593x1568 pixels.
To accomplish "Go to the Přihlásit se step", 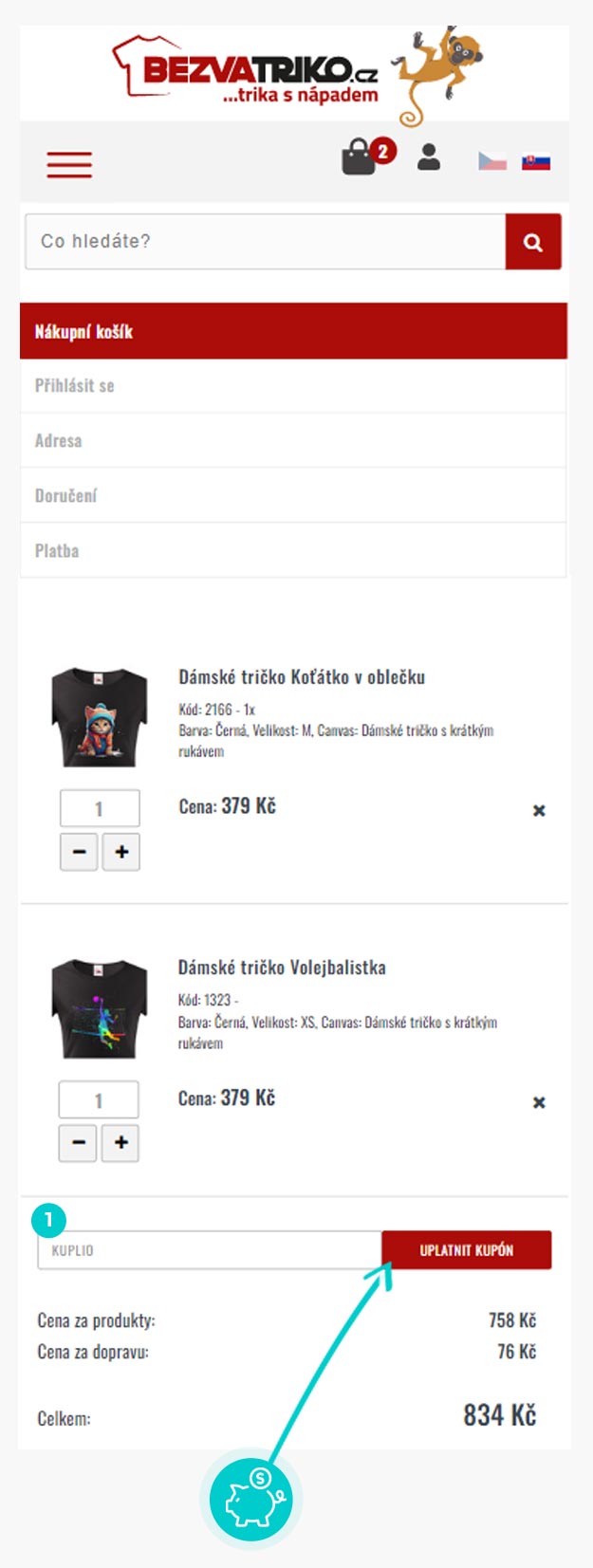I will tap(75, 386).
